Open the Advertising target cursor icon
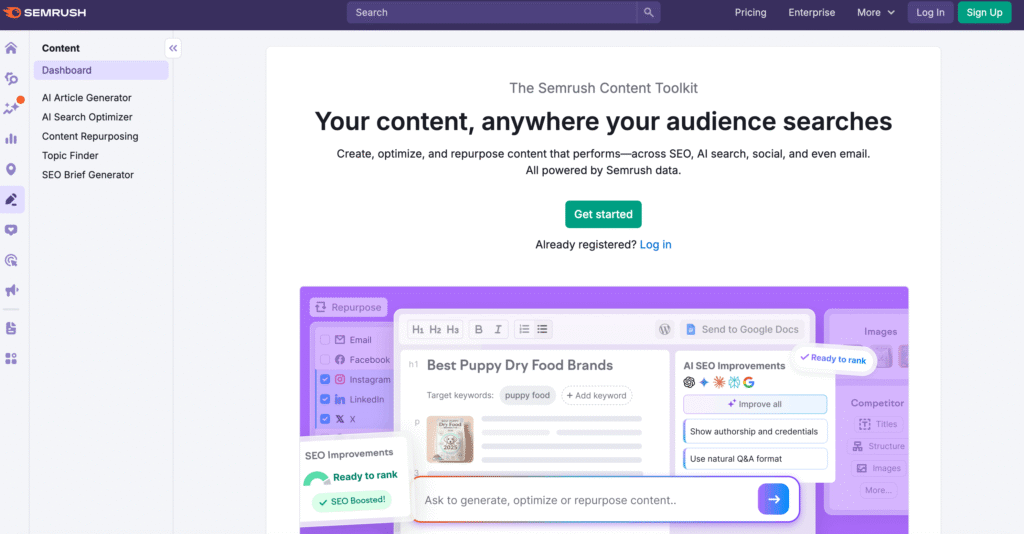Image resolution: width=1024 pixels, height=534 pixels. coord(11,260)
